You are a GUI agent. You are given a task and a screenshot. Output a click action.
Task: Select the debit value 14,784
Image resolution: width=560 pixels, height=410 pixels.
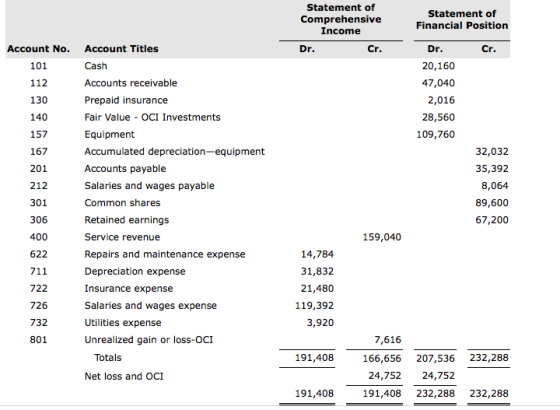coord(317,255)
